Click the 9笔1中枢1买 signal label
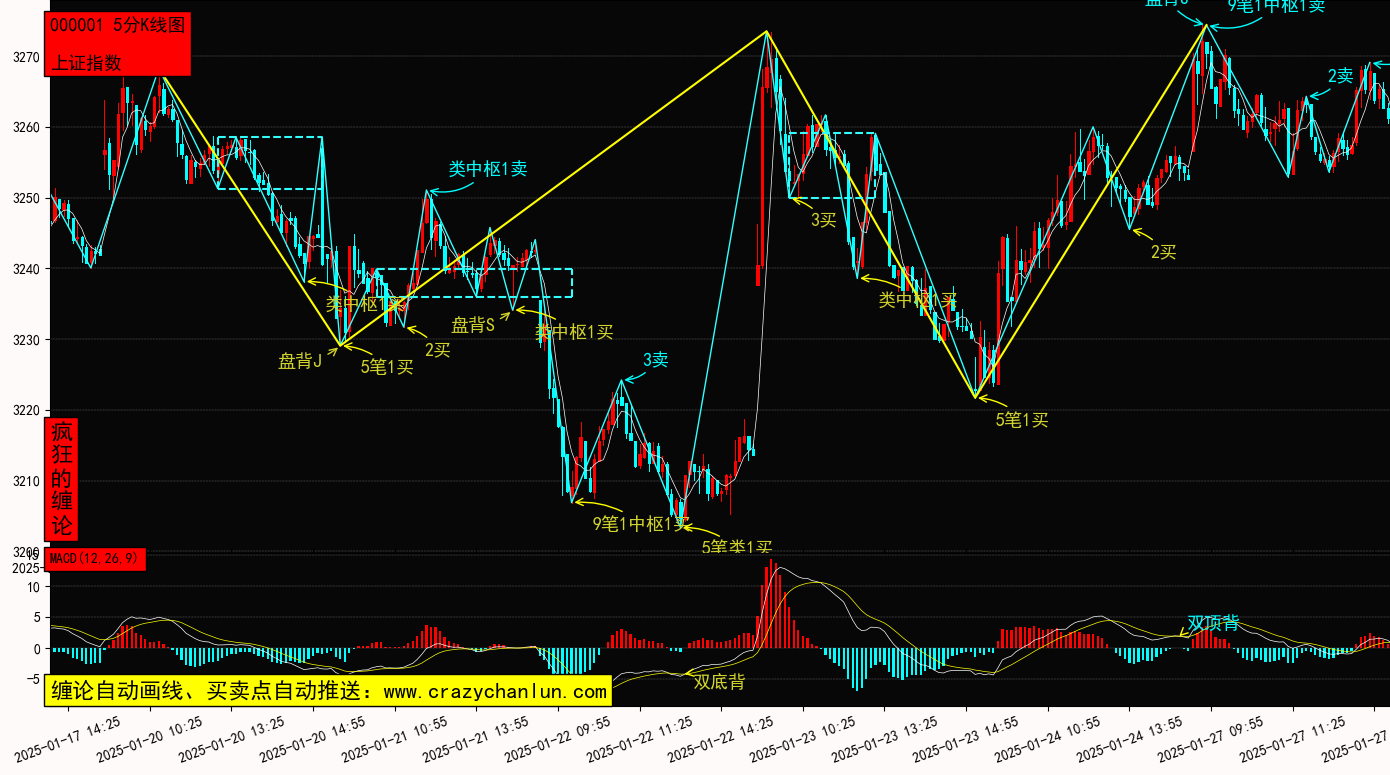The width and height of the screenshot is (1390, 775). 640,523
